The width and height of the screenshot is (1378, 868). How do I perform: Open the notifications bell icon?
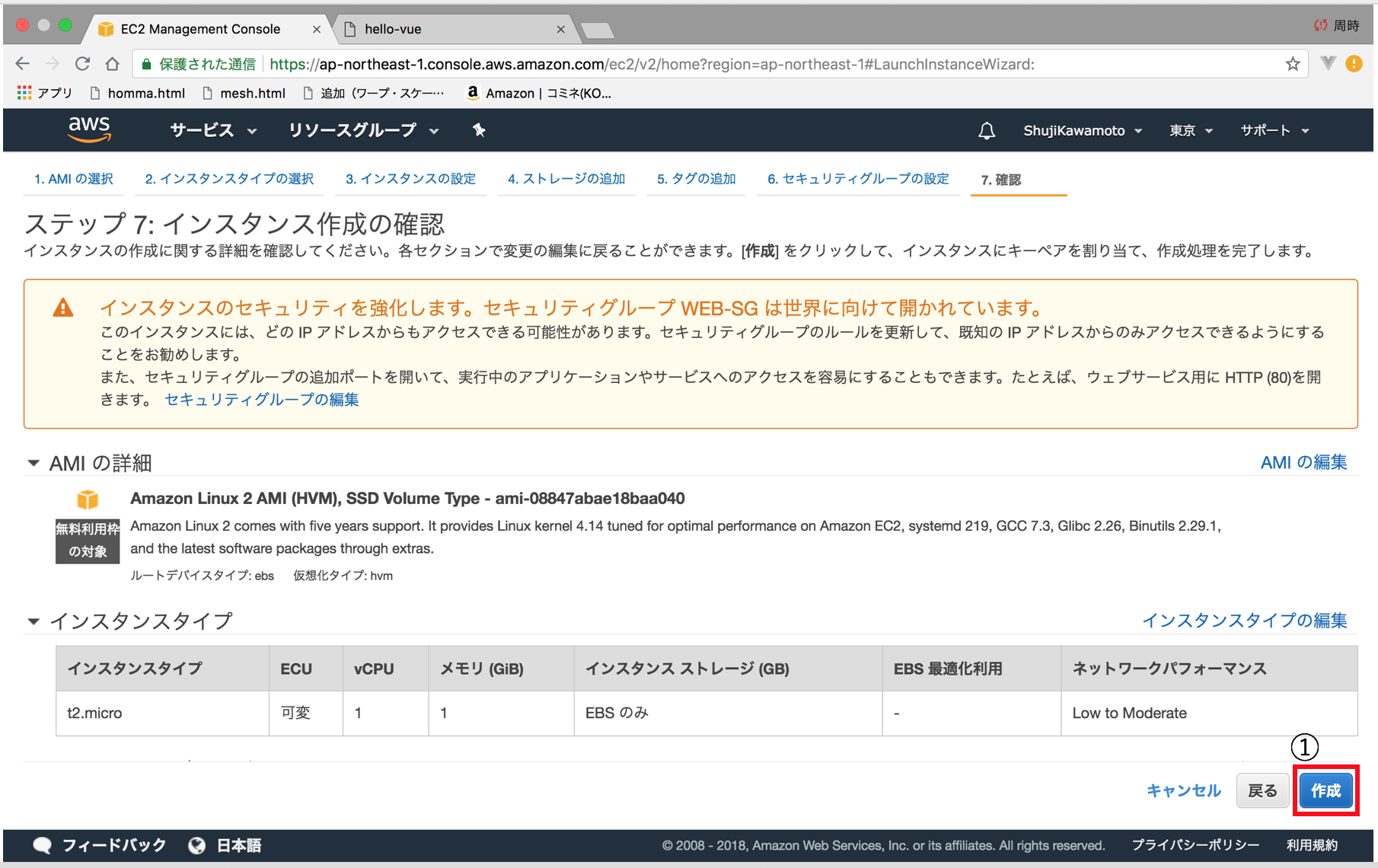coord(987,130)
